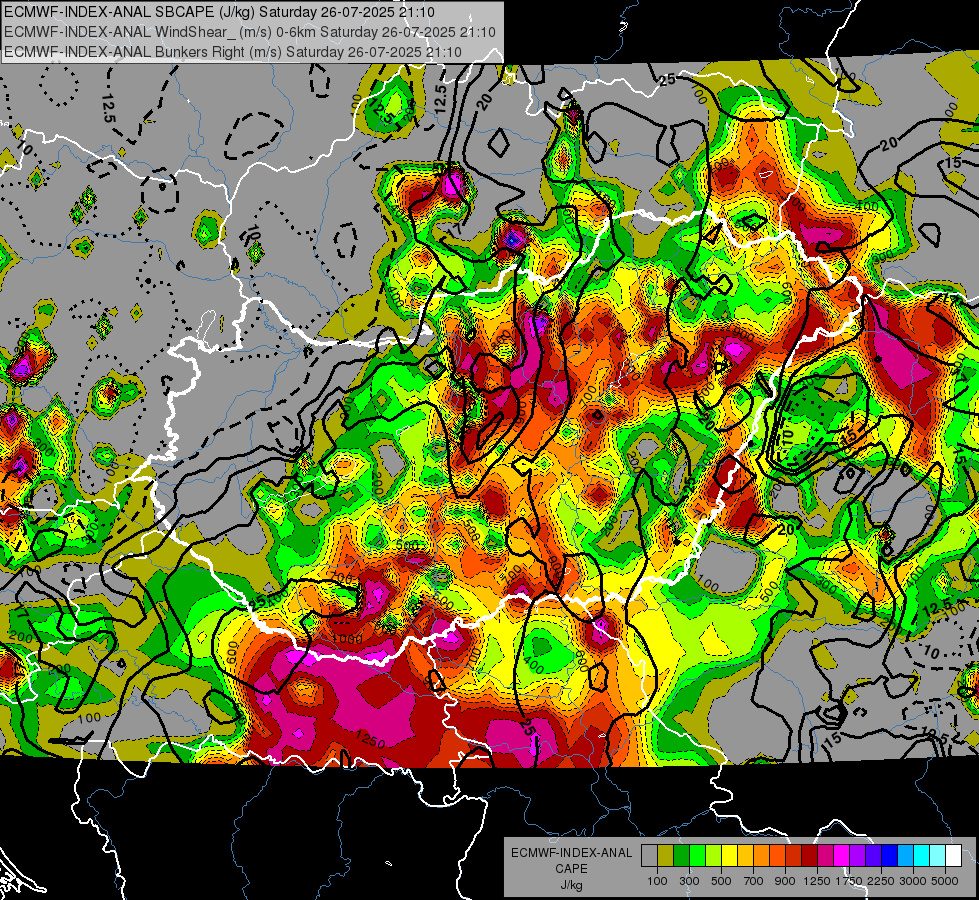Click the magenta legend swatch
Viewport: 979px width, 900px height.
(842, 856)
